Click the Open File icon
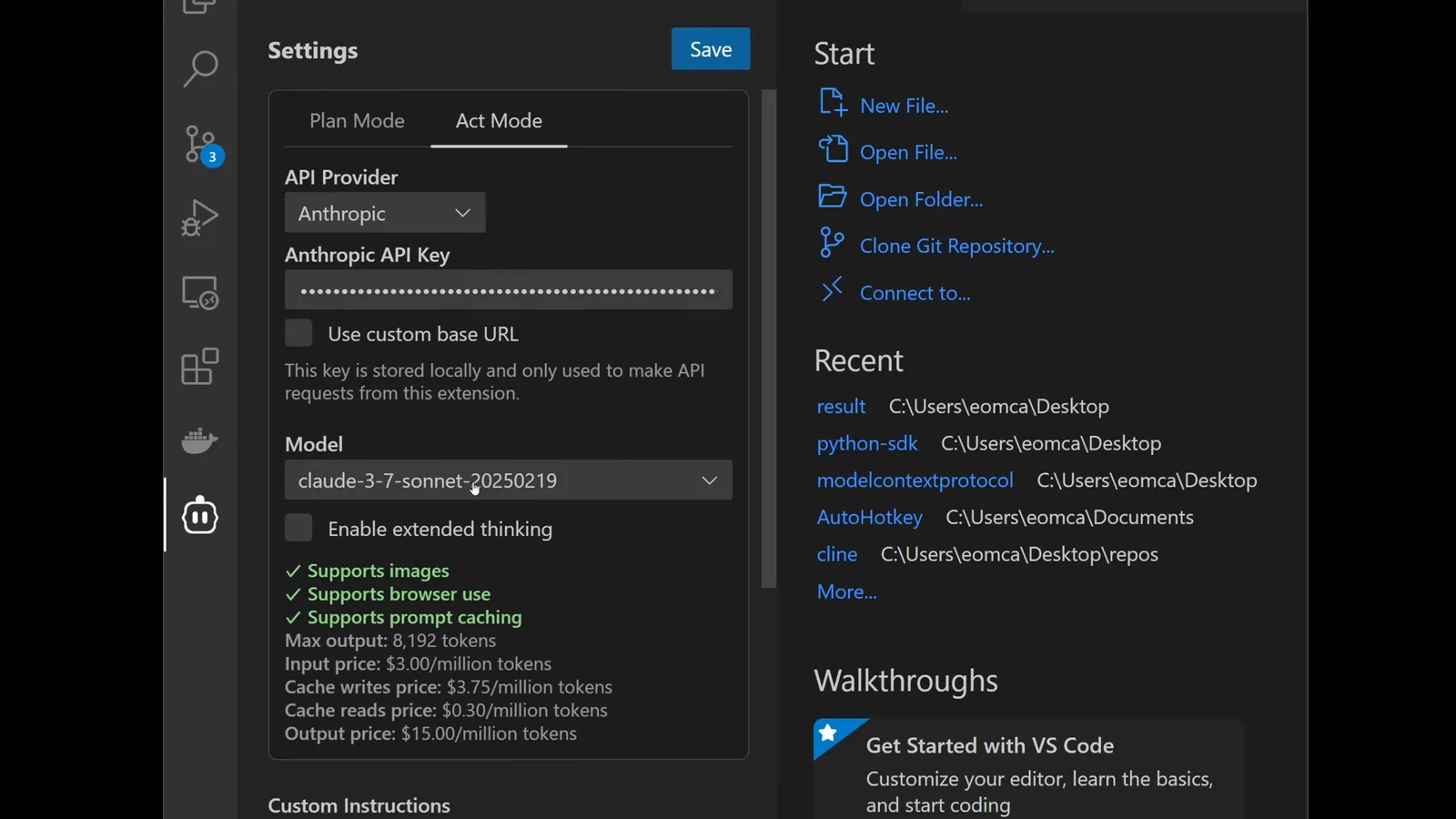The height and width of the screenshot is (819, 1456). pyautogui.click(x=833, y=149)
